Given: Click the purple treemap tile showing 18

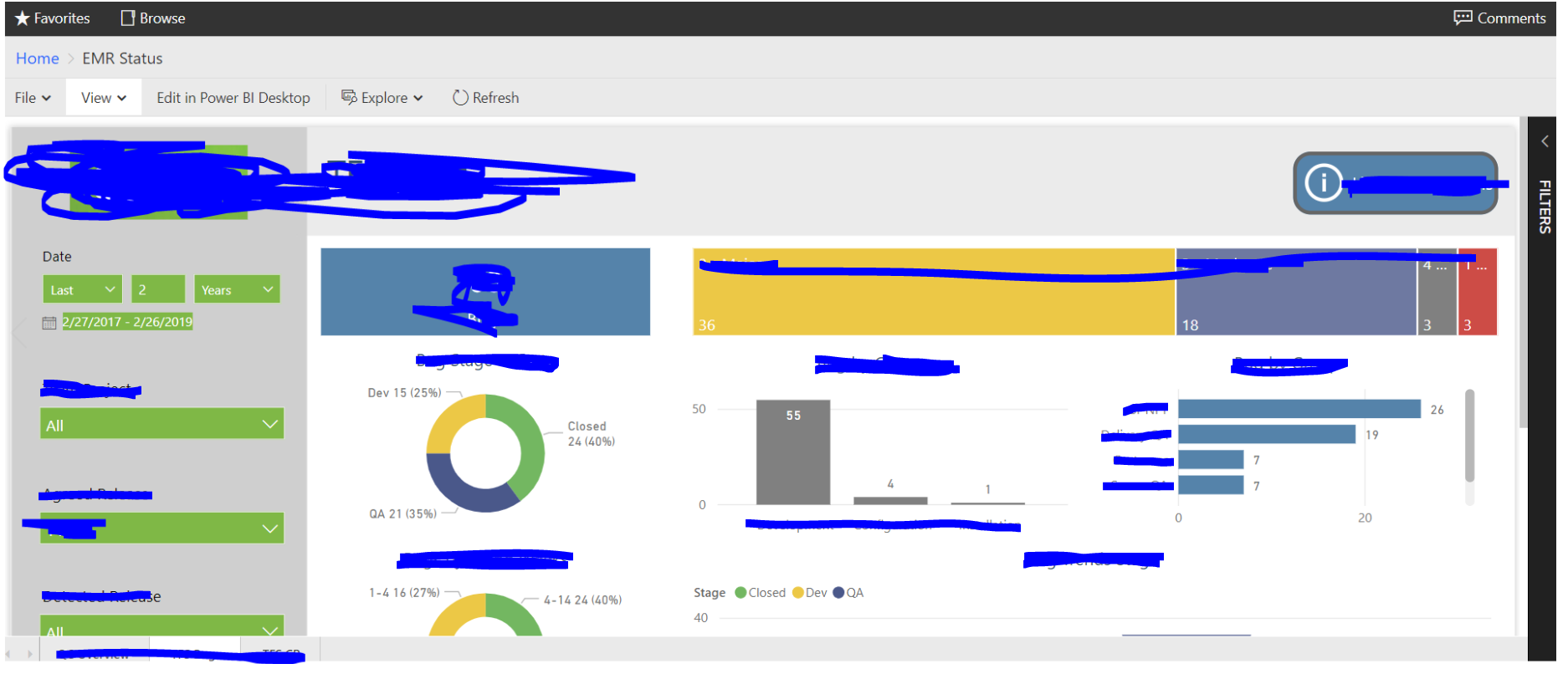Looking at the screenshot, I should pos(1296,292).
